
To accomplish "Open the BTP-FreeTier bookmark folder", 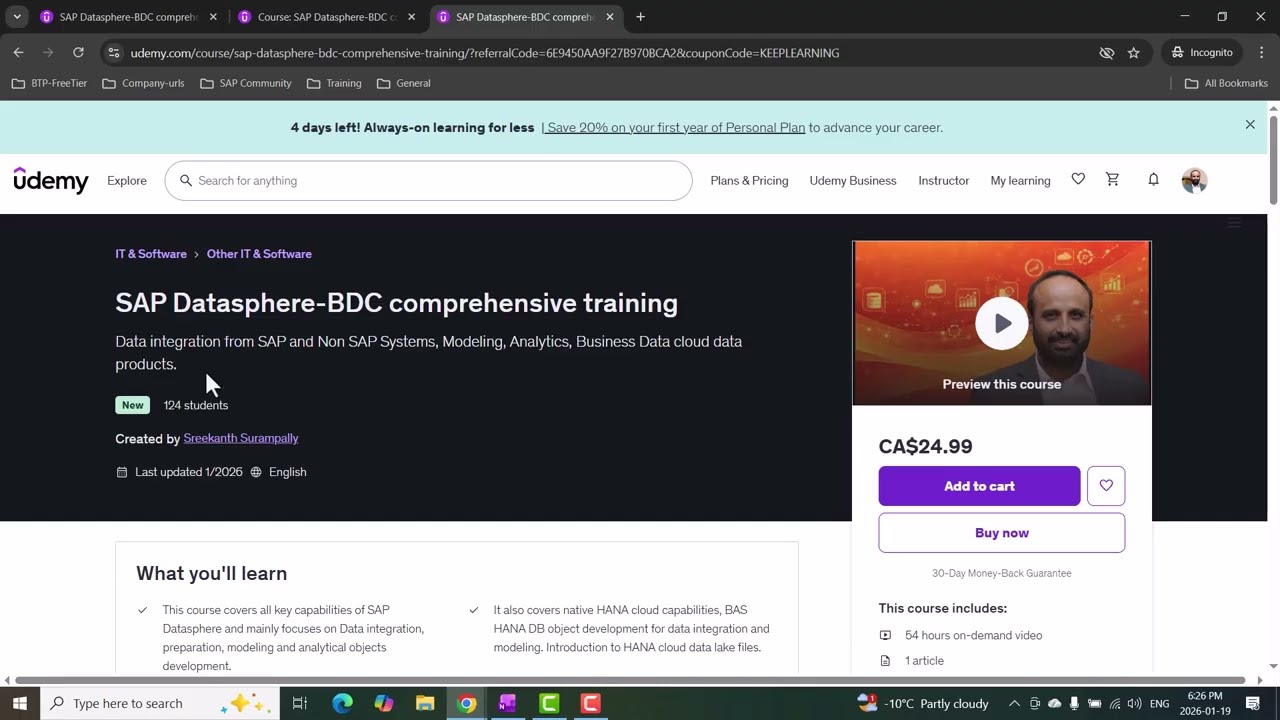I will pyautogui.click(x=49, y=83).
